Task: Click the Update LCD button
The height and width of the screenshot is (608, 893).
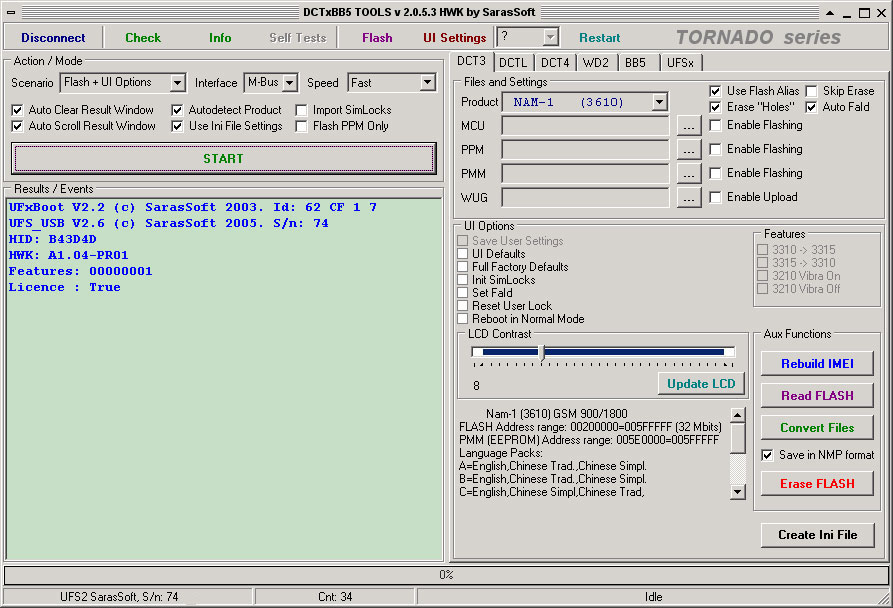Action: [x=701, y=384]
